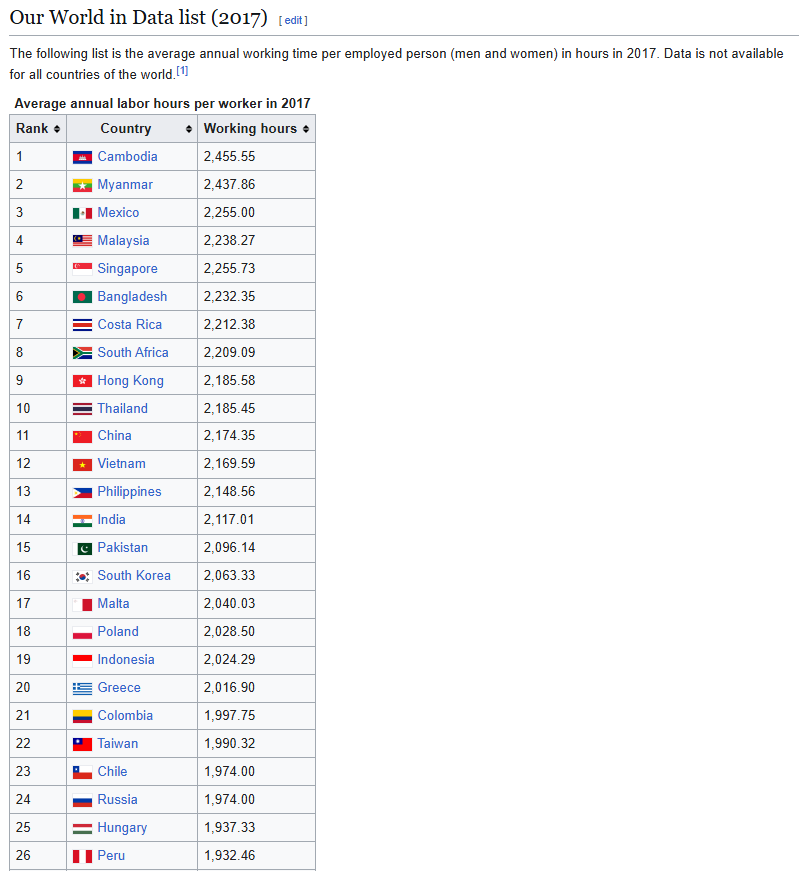Open the Indonesia article link
This screenshot has height=871, width=800.
click(x=126, y=660)
